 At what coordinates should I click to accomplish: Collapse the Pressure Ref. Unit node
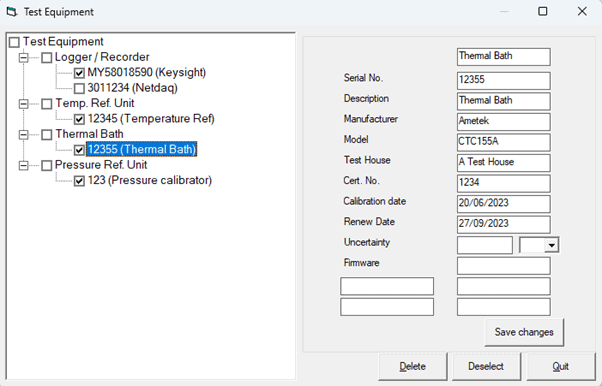point(24,165)
